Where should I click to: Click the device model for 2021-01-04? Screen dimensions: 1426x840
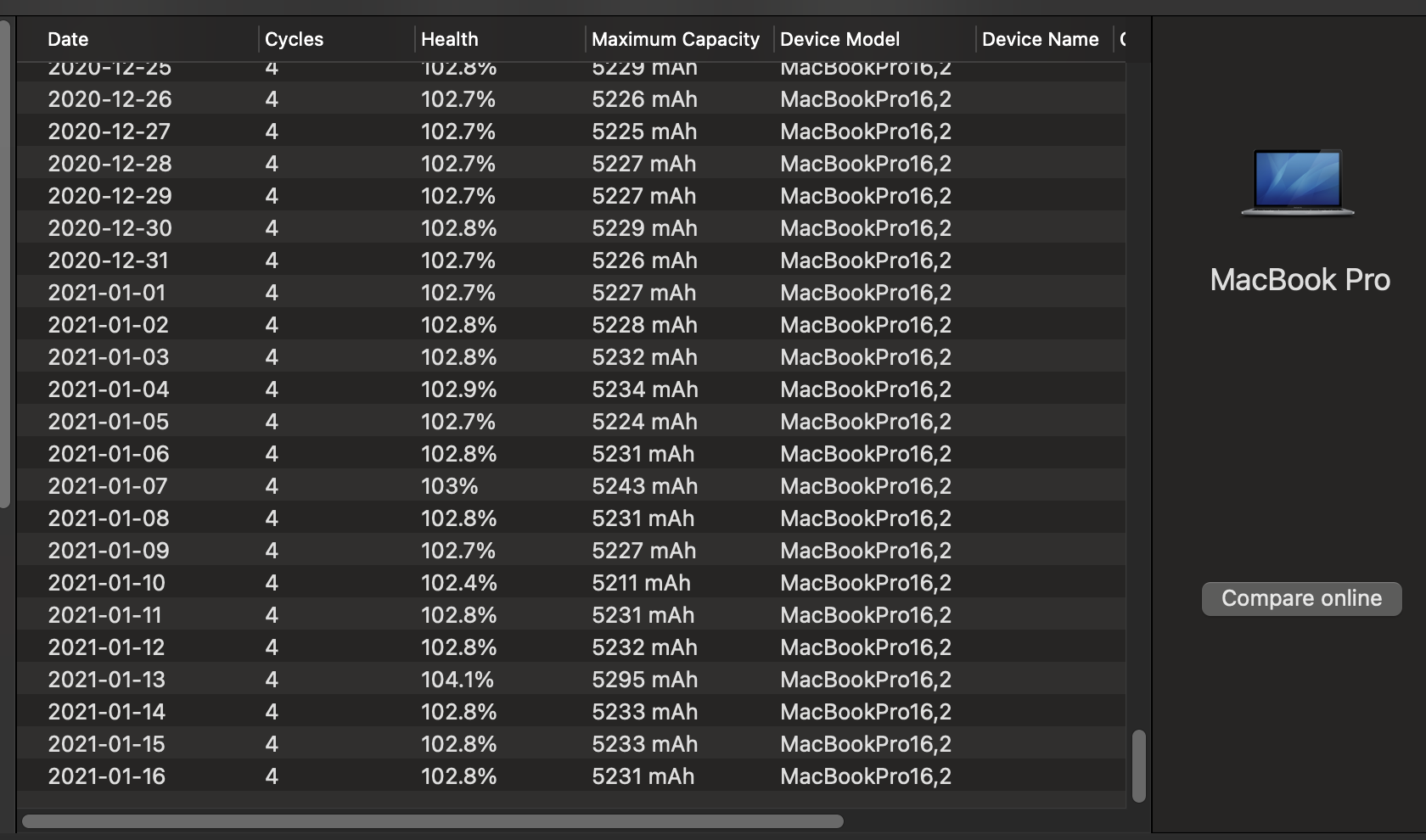coord(865,389)
